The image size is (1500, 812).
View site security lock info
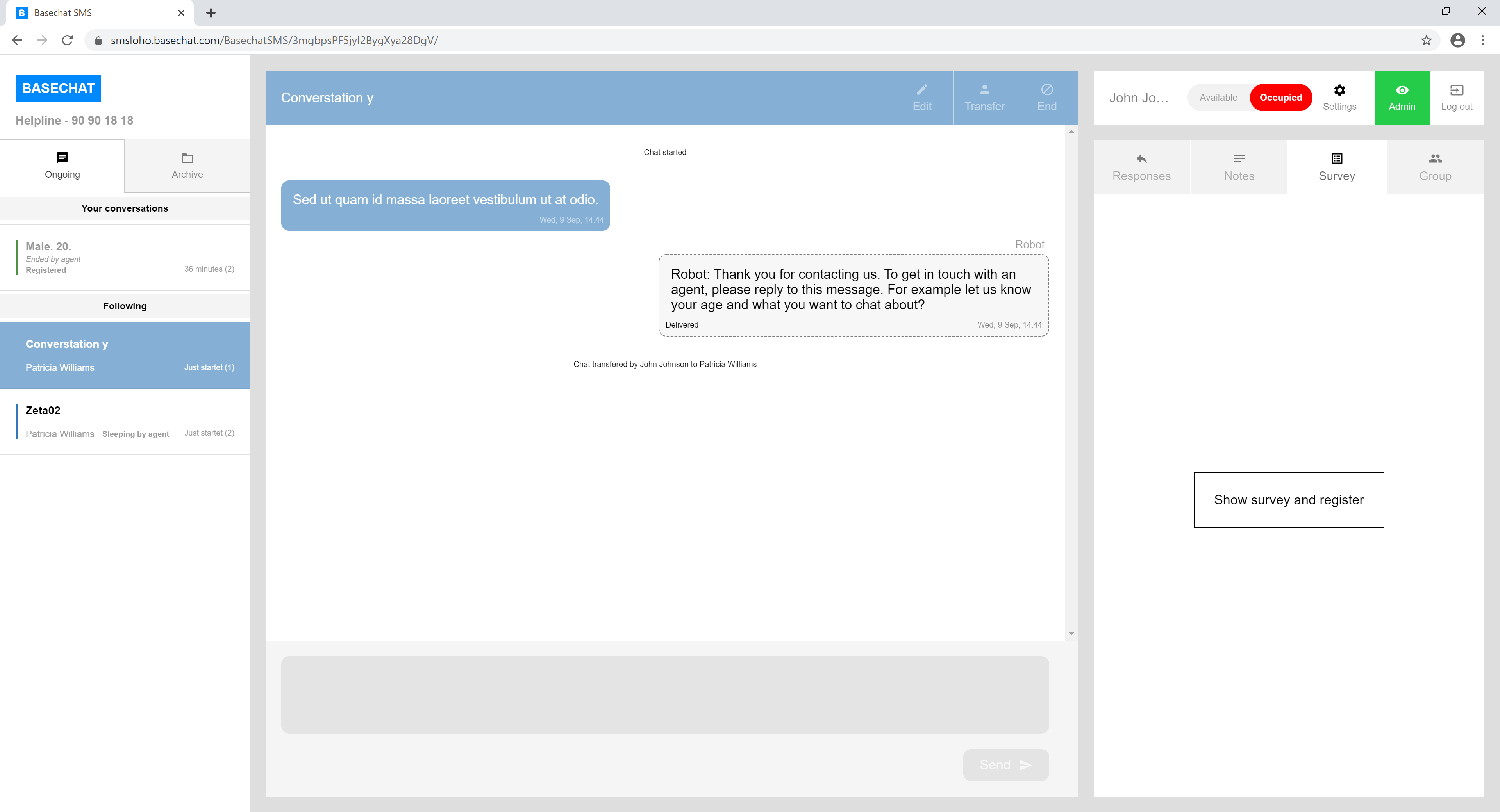98,40
